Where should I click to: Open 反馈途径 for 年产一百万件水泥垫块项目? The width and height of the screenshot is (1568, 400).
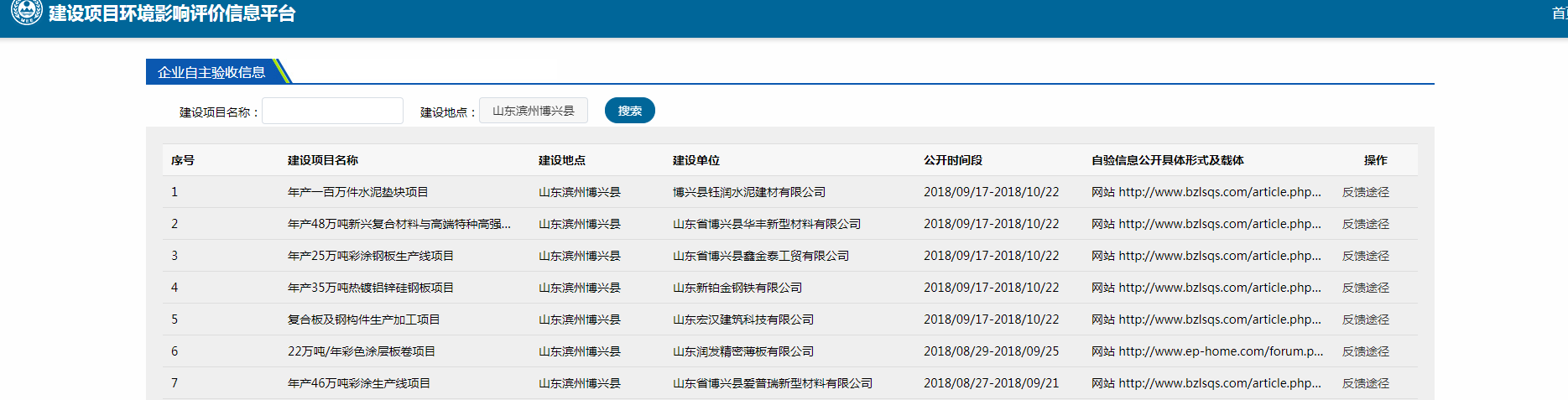point(1366,192)
